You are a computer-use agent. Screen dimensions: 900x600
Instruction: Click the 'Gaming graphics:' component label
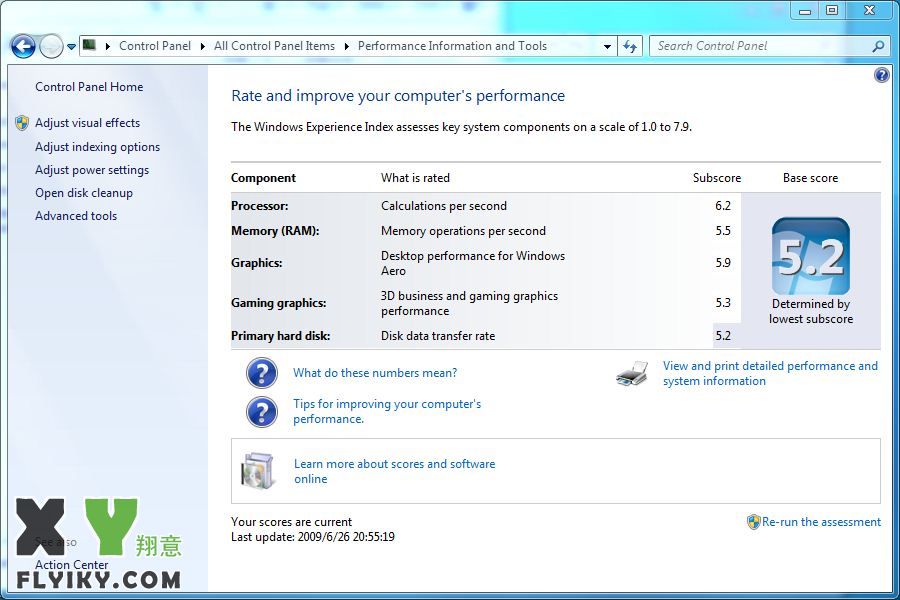[x=278, y=303]
